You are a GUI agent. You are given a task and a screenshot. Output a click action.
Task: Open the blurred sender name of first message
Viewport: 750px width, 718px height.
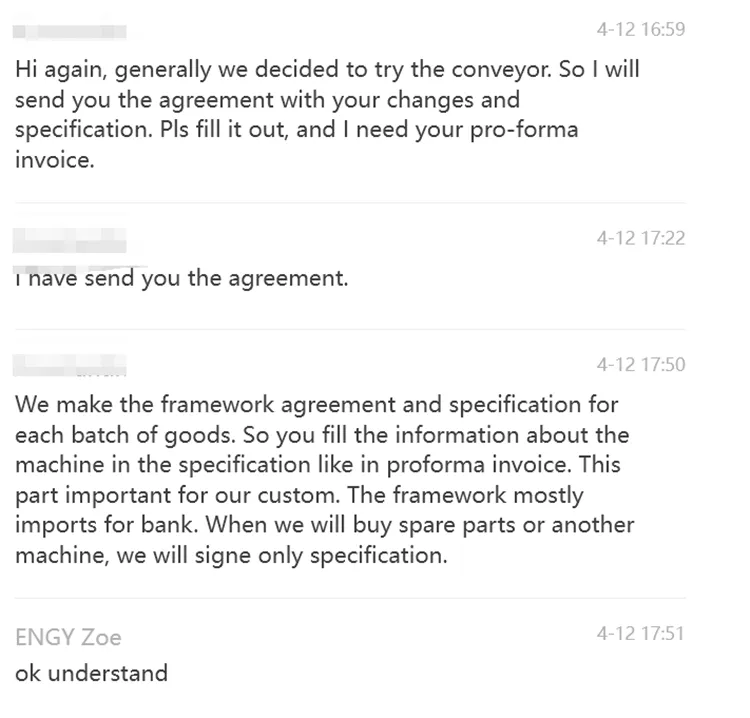70,32
